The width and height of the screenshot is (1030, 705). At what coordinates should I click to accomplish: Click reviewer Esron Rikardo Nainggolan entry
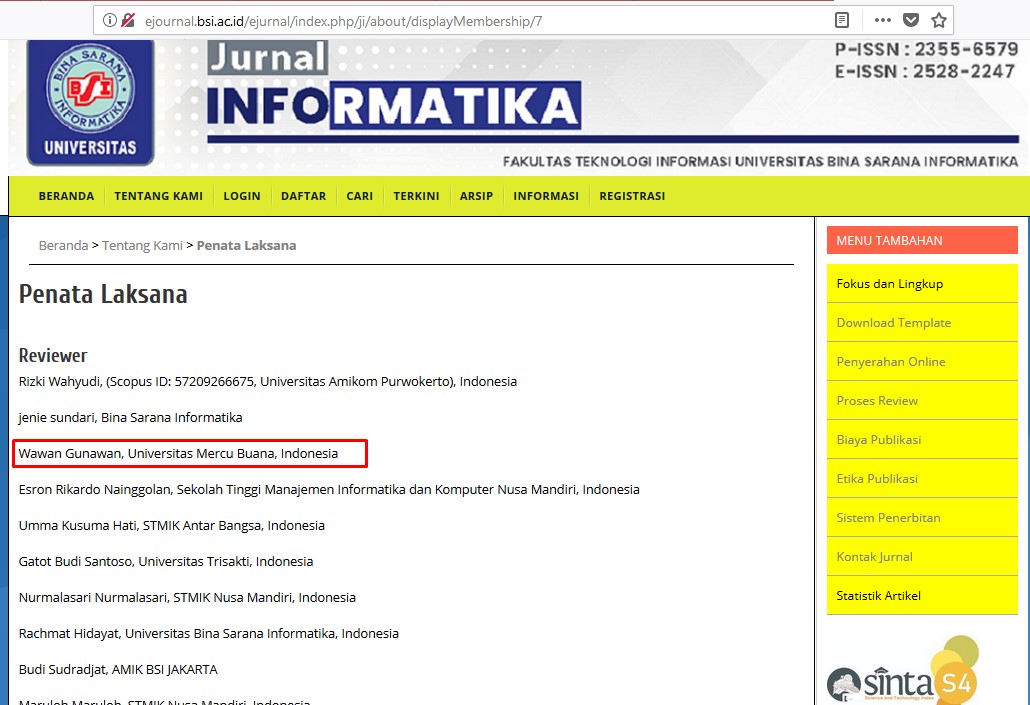click(328, 489)
